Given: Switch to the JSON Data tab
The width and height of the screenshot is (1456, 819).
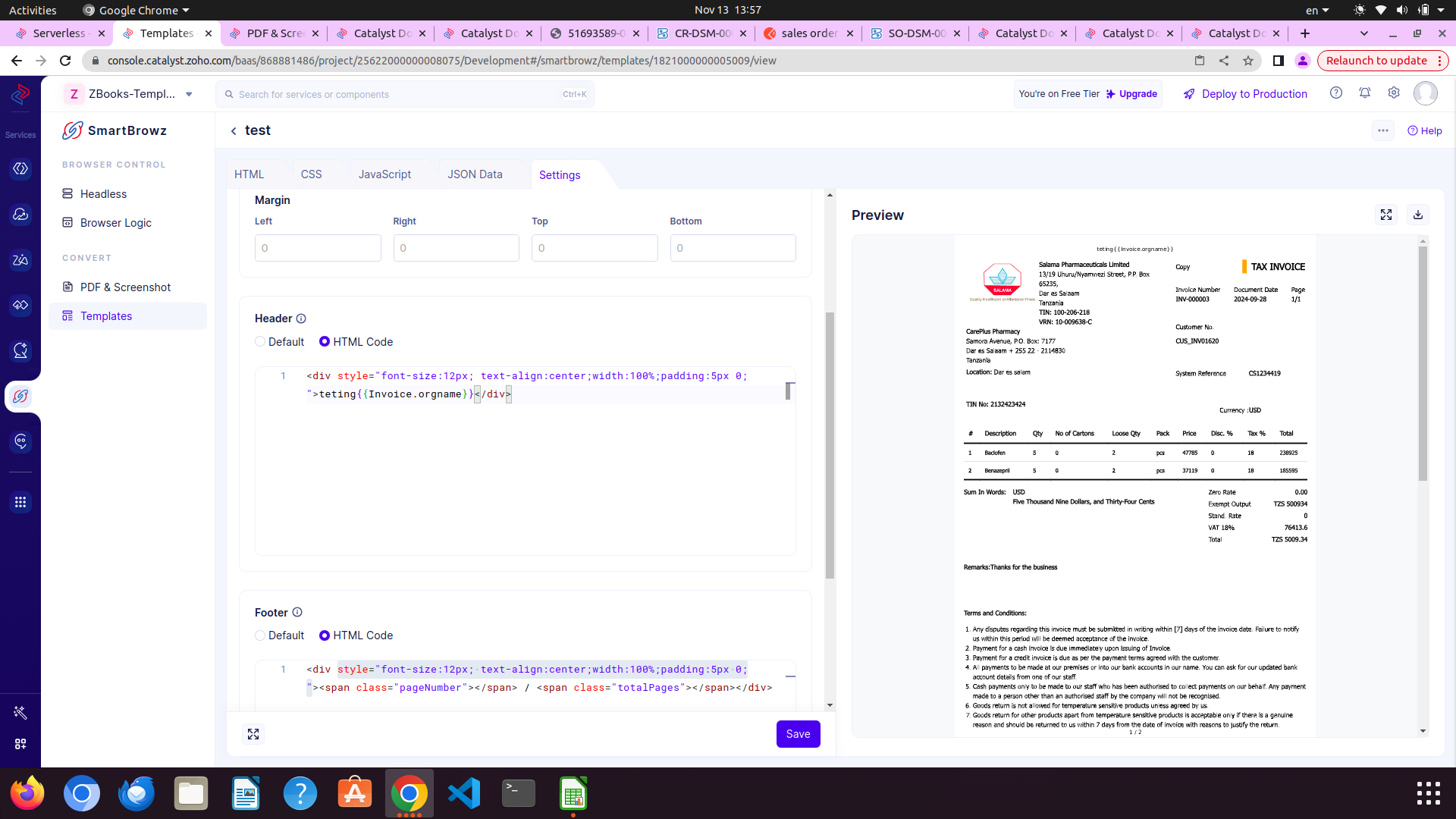Looking at the screenshot, I should (x=475, y=174).
